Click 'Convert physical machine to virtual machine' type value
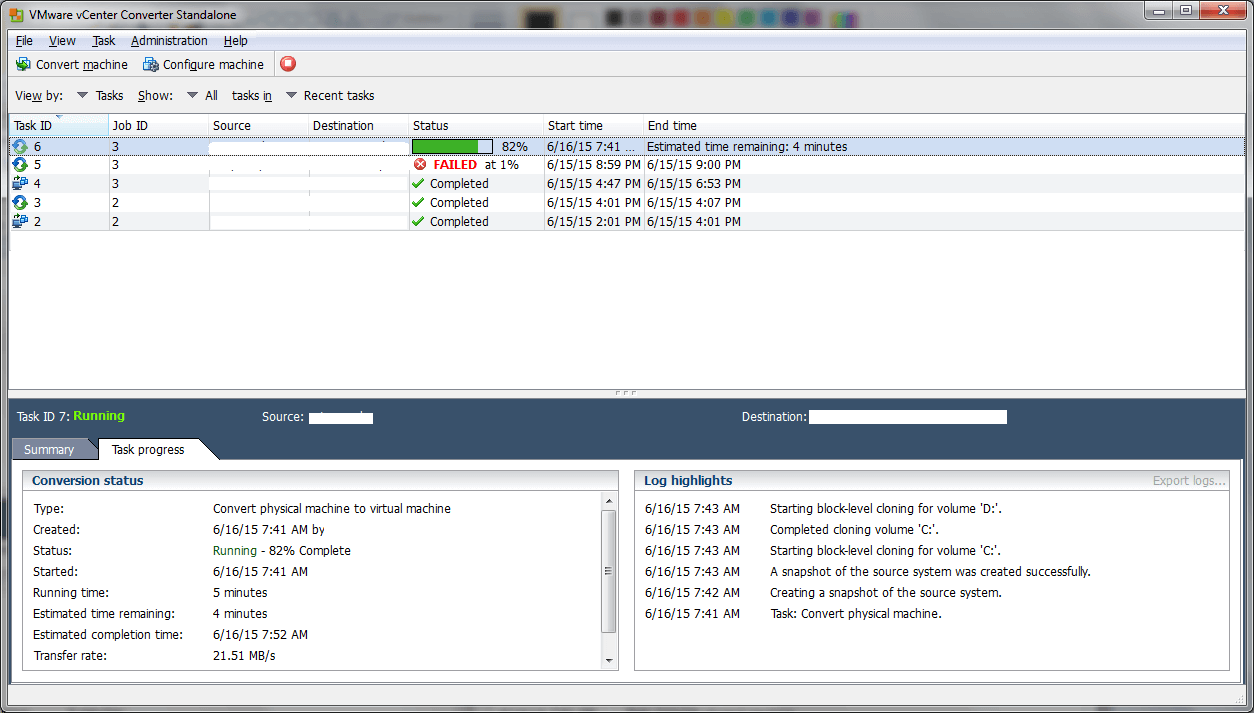Screen dimensions: 1254x713 [332, 509]
